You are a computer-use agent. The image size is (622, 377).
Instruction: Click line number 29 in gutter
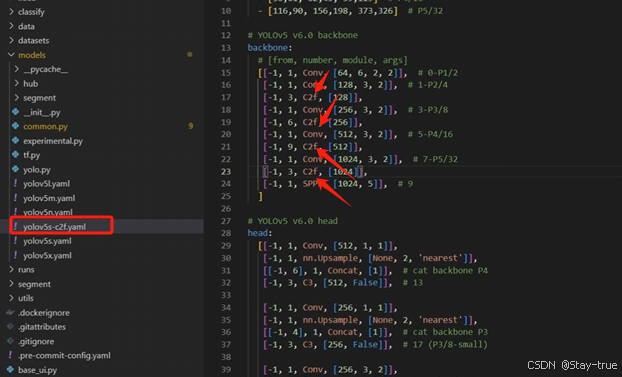[226, 246]
